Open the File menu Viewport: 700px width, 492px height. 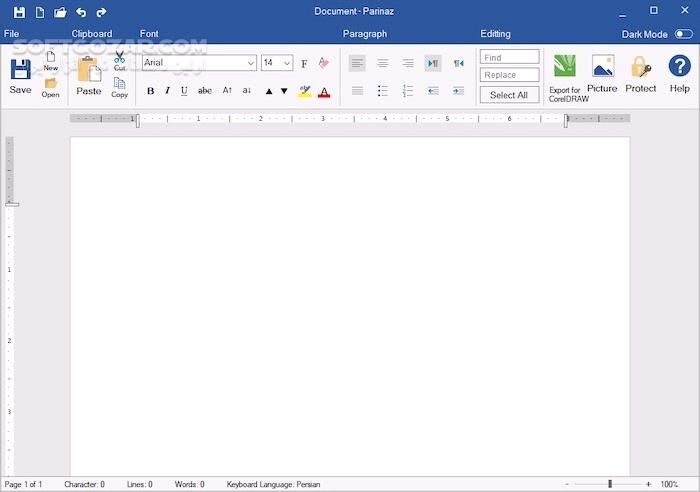12,34
